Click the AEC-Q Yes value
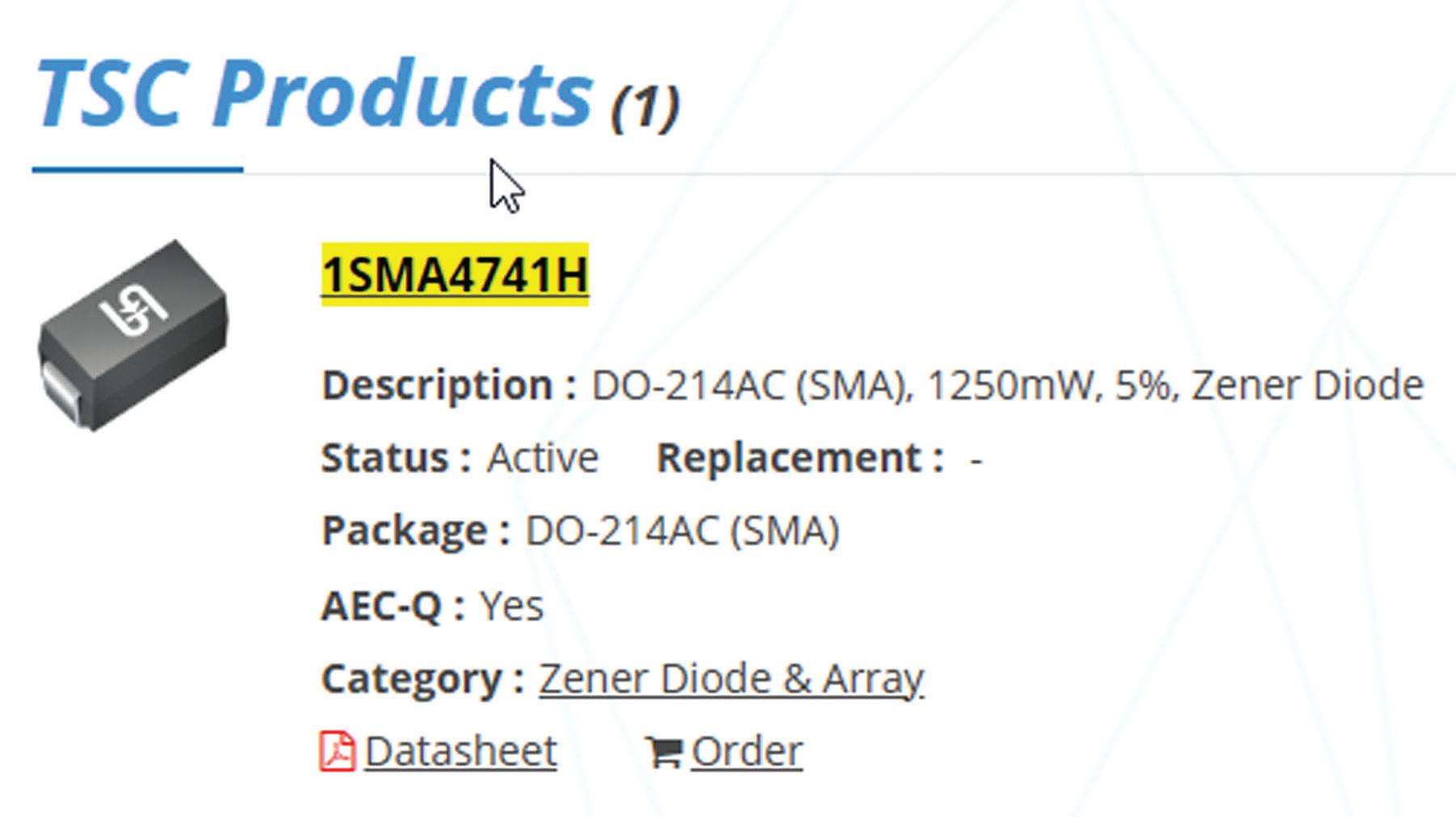1456x817 pixels. pyautogui.click(x=511, y=606)
